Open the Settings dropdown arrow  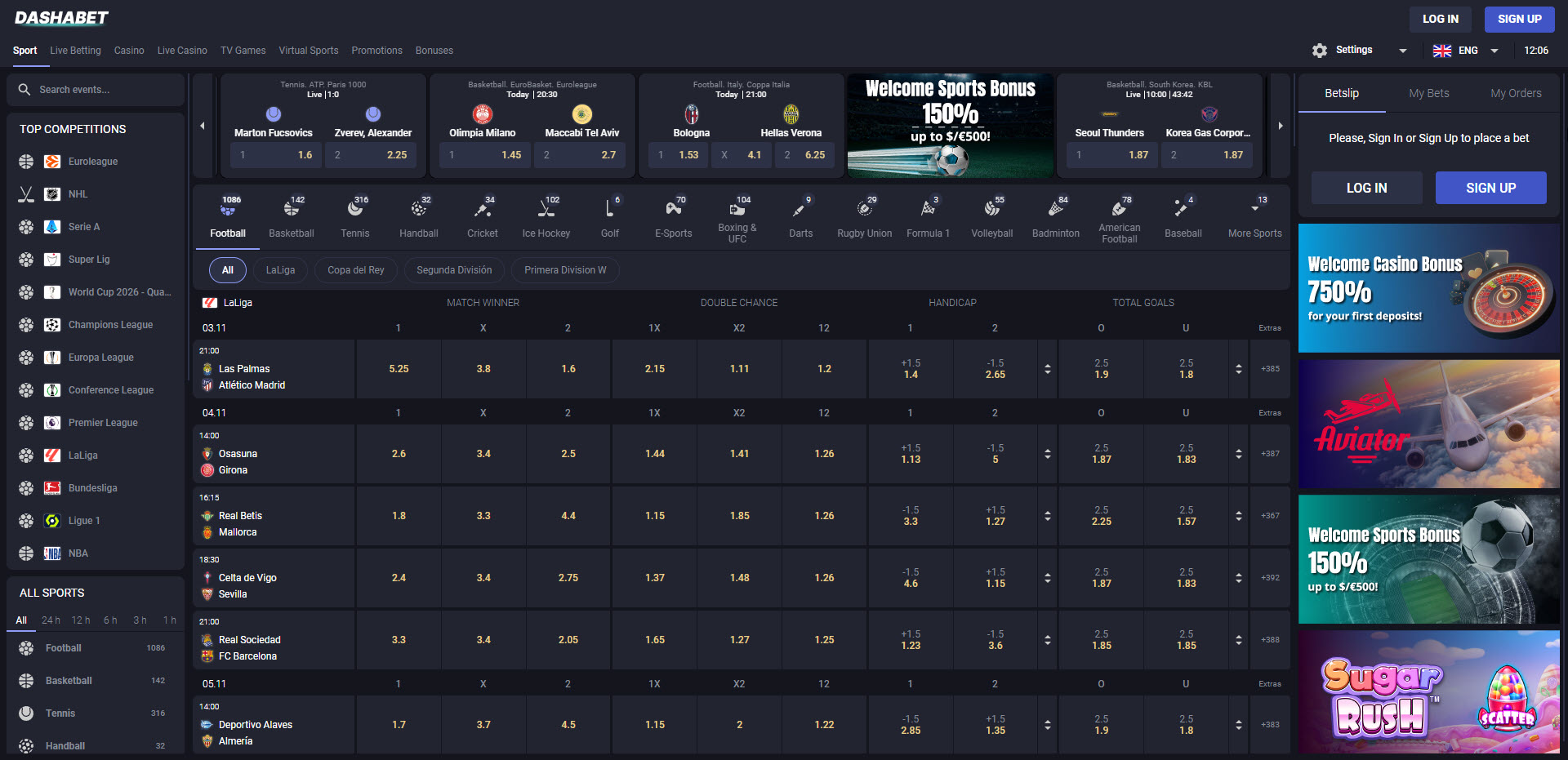coord(1403,51)
